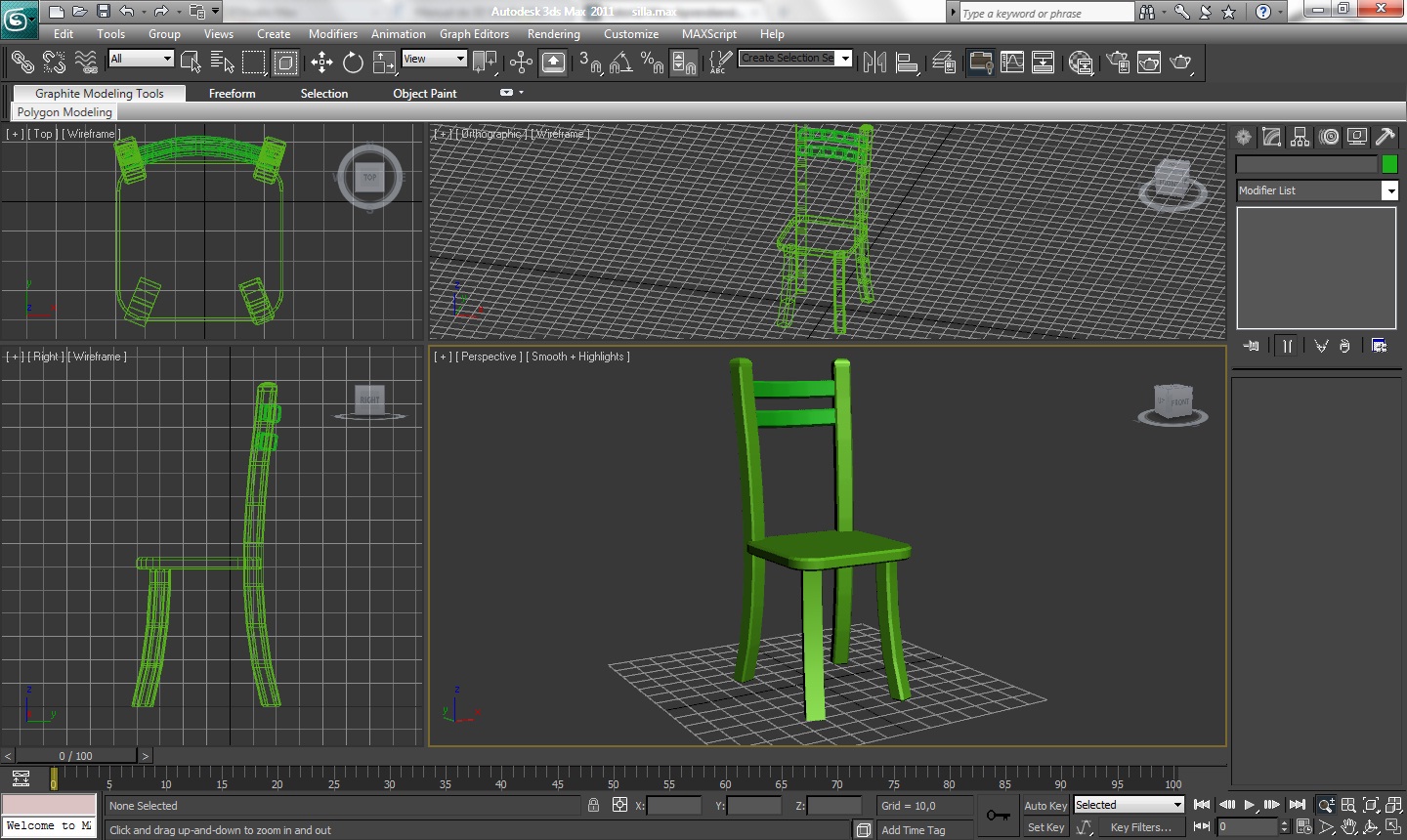
Task: Open the Curve Editor
Action: tap(1012, 63)
